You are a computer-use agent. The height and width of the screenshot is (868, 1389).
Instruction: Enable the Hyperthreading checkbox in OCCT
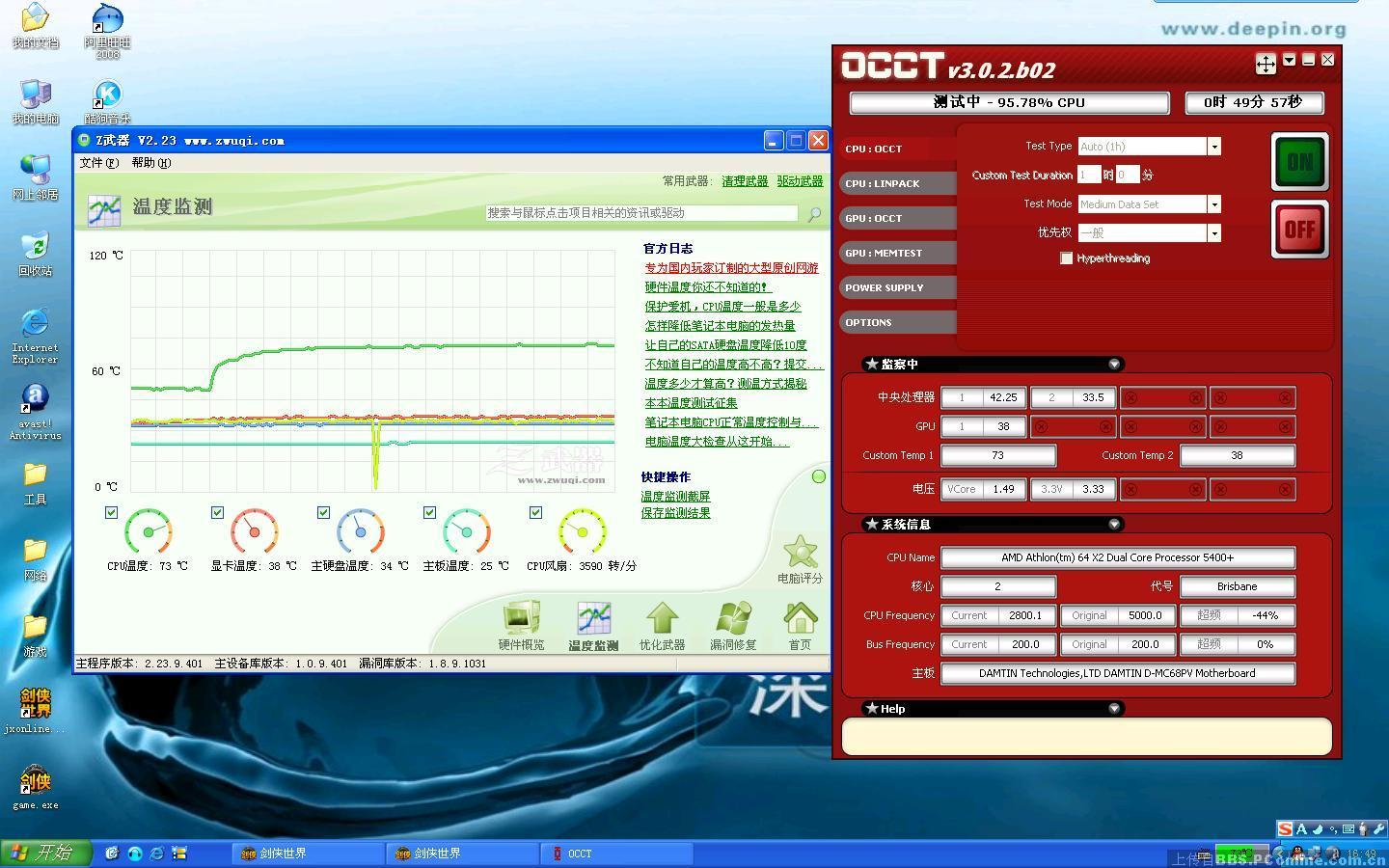(1066, 258)
